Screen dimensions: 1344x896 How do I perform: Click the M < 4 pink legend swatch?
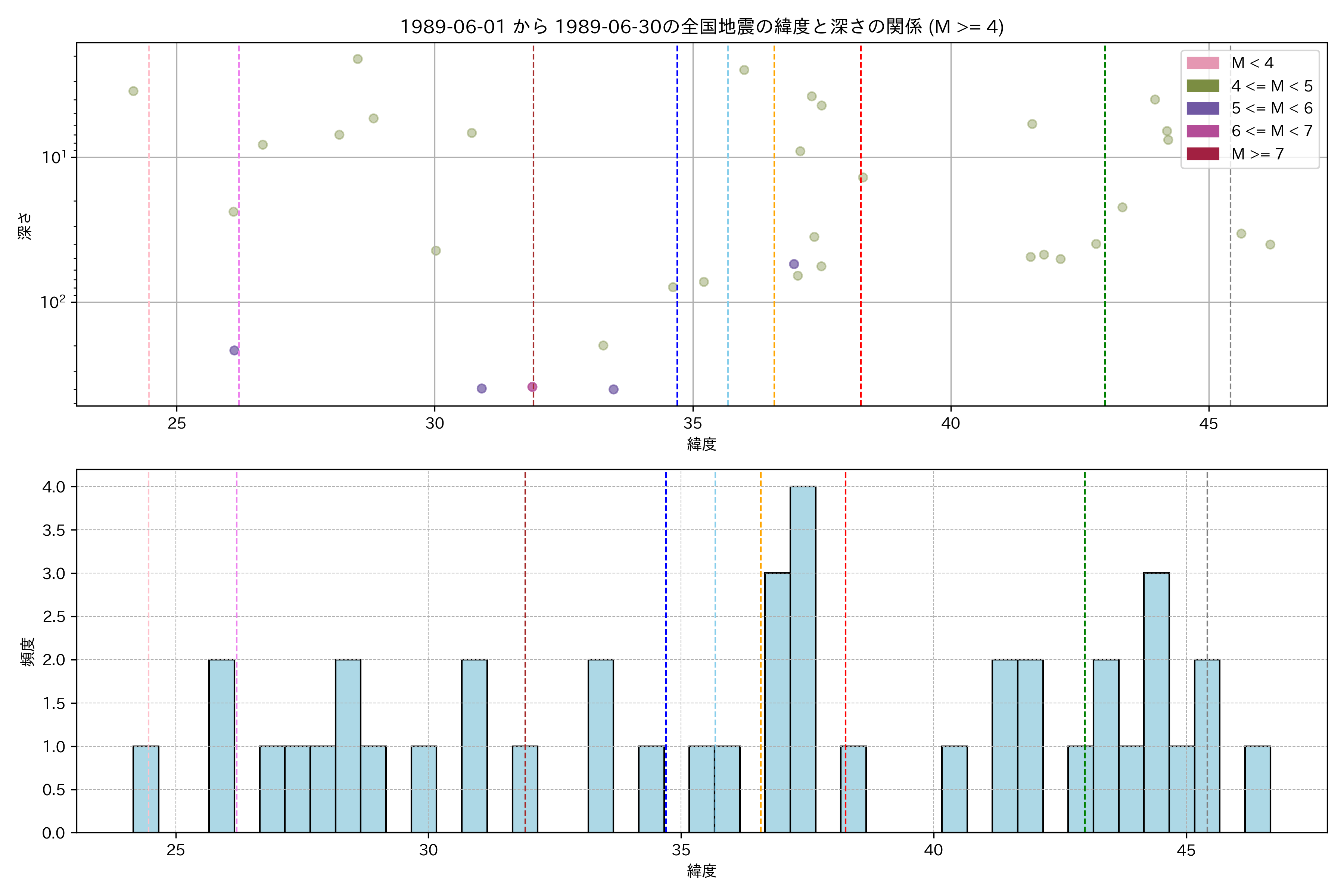pos(1202,63)
